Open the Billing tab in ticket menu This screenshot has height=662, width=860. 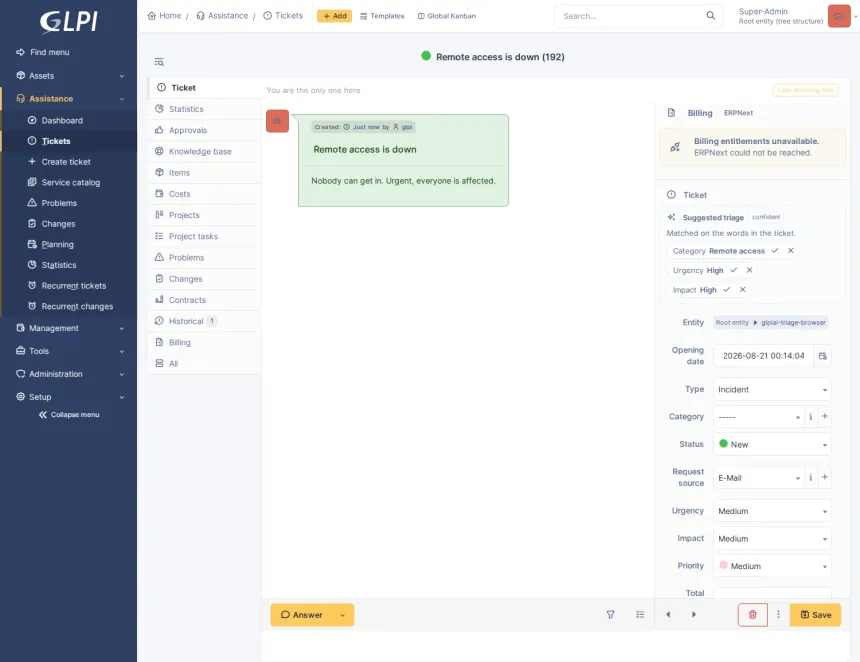click(x=204, y=343)
